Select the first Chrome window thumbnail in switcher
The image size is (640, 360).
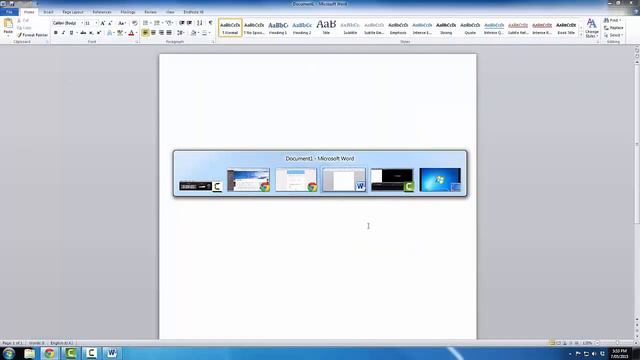tap(249, 180)
